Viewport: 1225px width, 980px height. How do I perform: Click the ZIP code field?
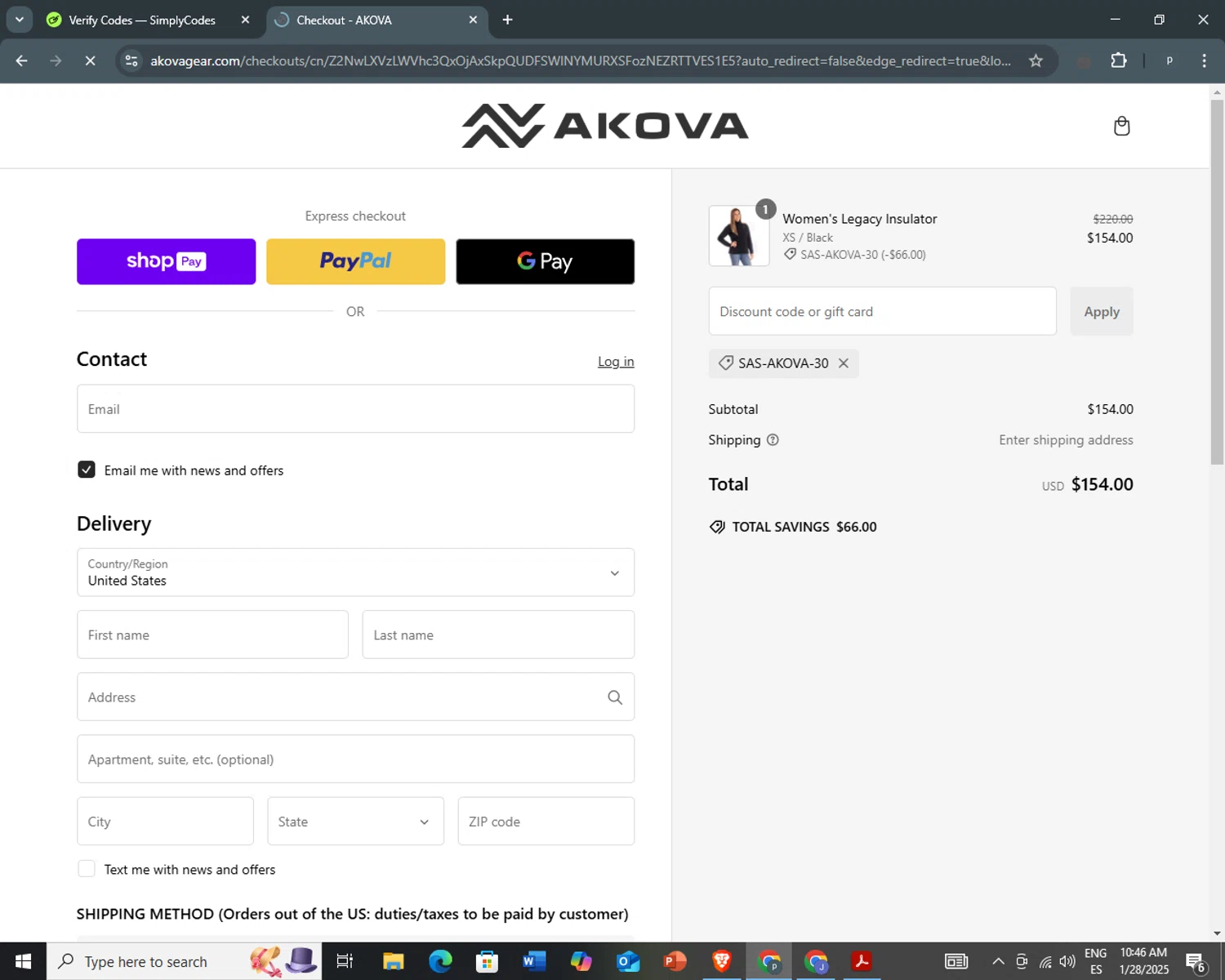tap(546, 822)
